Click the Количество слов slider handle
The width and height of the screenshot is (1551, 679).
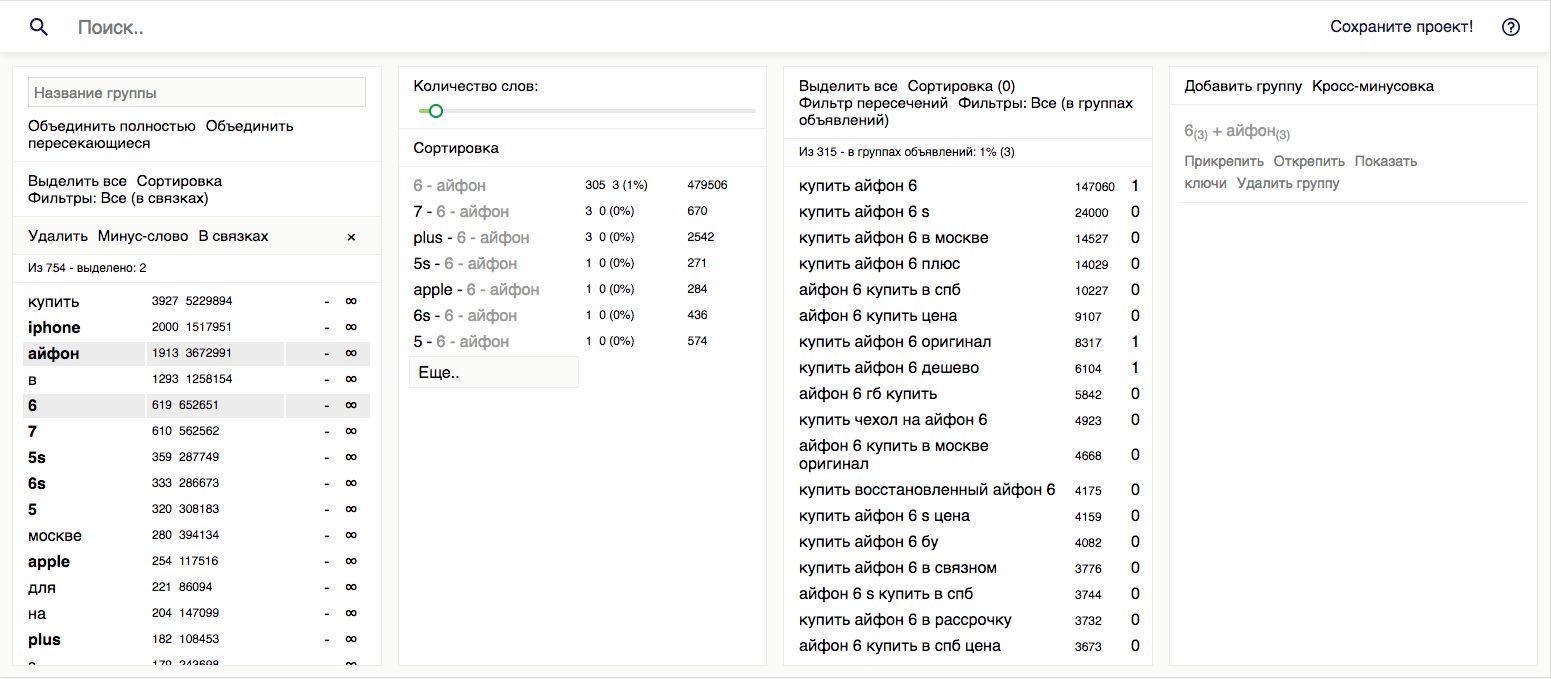(435, 110)
